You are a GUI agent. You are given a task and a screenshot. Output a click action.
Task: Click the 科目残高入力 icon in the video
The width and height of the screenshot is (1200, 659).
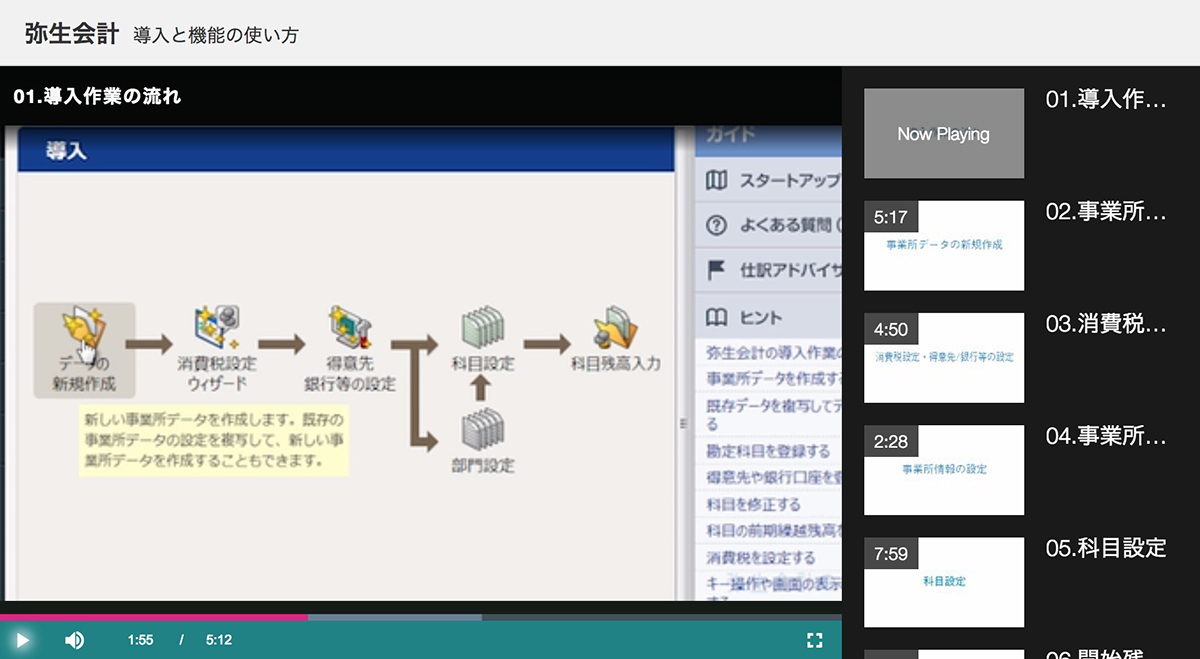click(x=615, y=328)
